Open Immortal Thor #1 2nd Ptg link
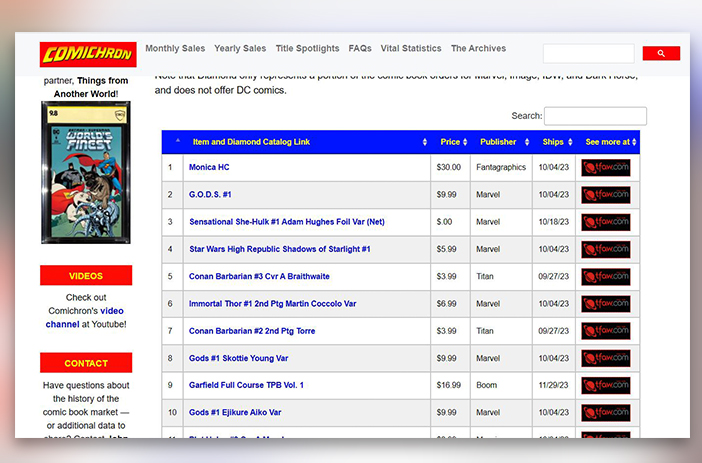This screenshot has height=463, width=702. click(273, 304)
